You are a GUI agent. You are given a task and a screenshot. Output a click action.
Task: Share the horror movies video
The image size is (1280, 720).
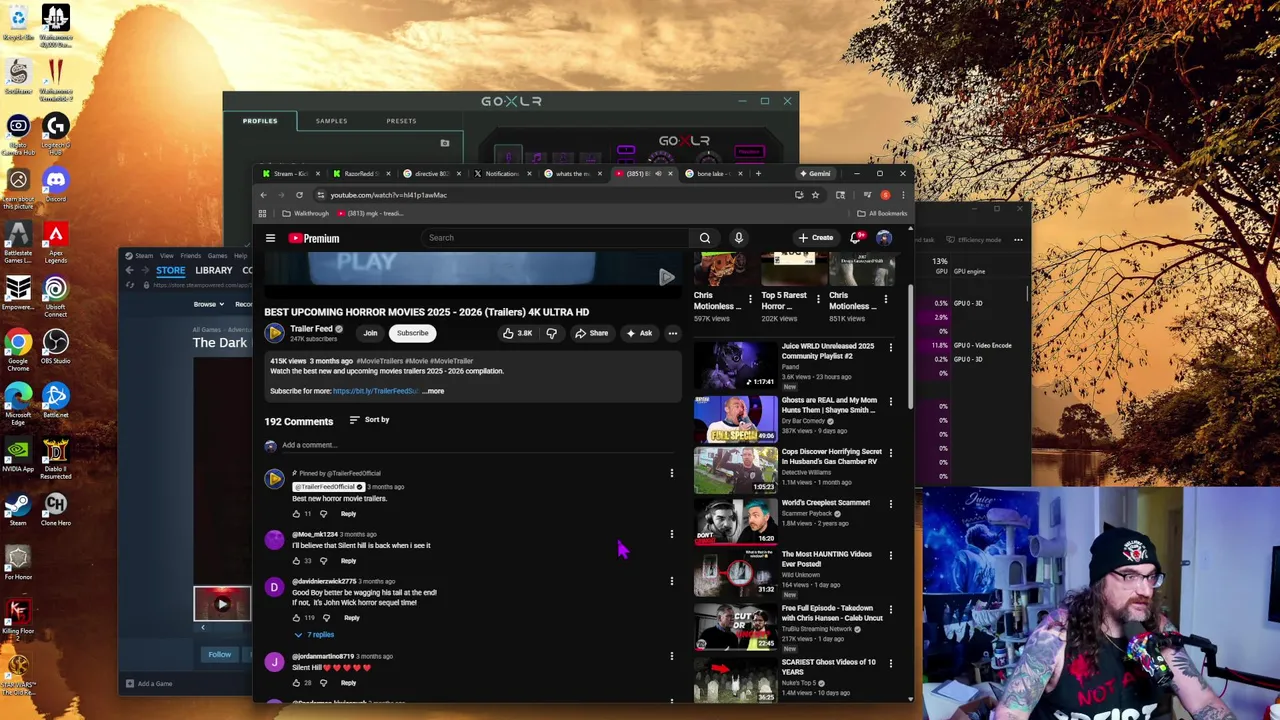point(591,333)
